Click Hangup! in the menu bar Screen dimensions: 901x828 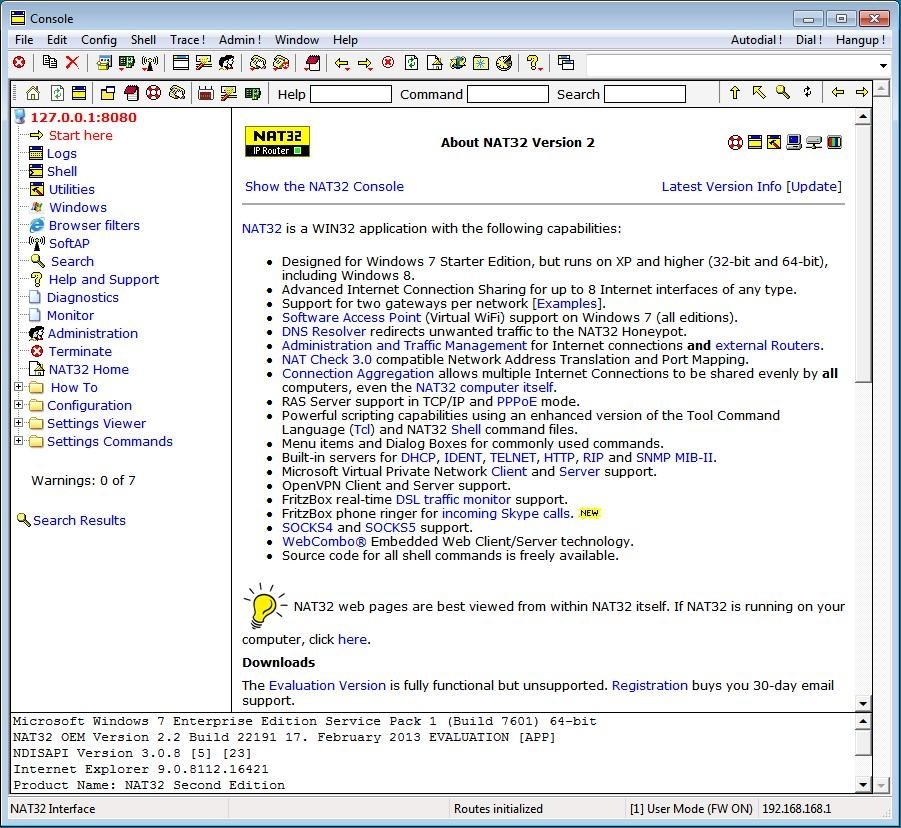pyautogui.click(x=860, y=40)
